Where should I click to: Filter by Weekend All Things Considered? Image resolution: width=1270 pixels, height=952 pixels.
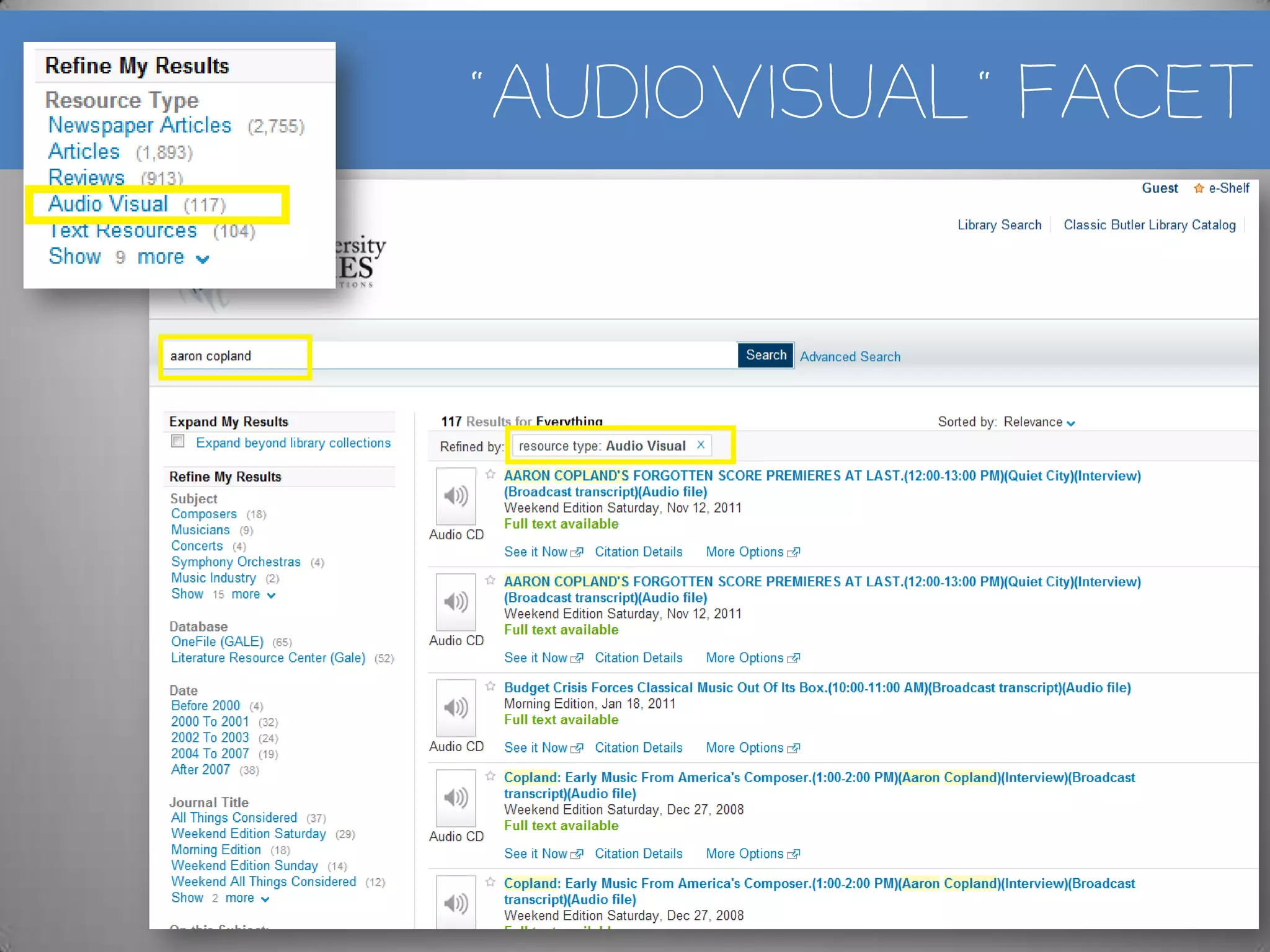click(x=264, y=882)
